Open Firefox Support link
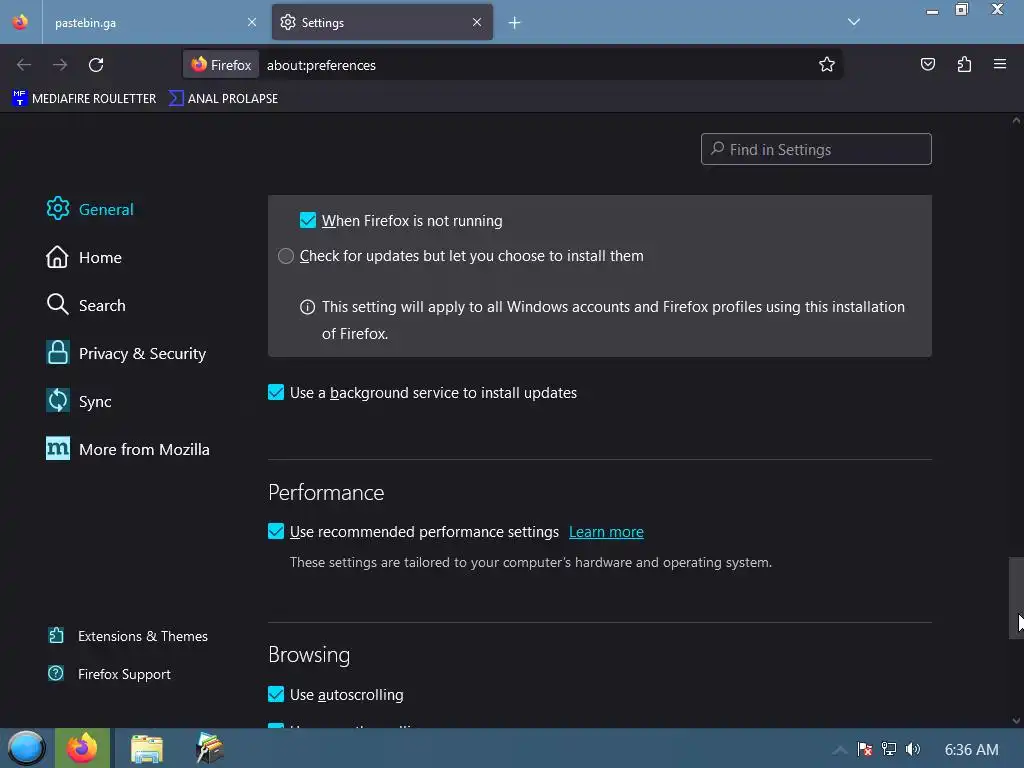Viewport: 1024px width, 768px height. (109, 674)
